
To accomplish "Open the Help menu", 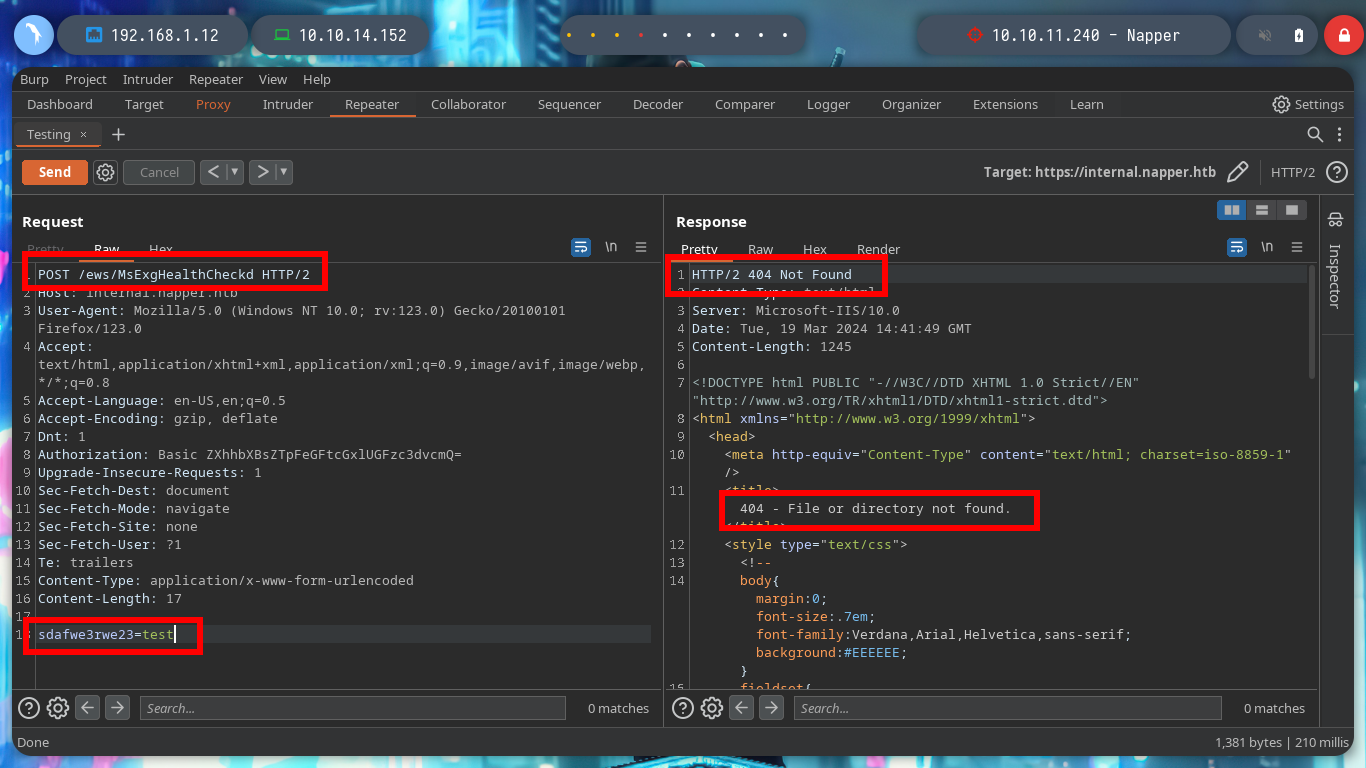I will tap(317, 79).
